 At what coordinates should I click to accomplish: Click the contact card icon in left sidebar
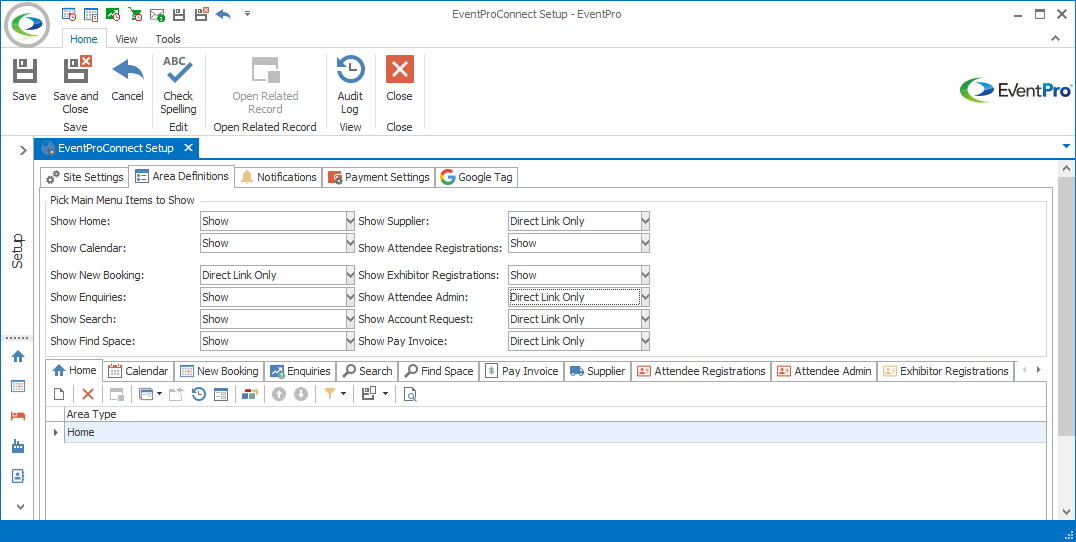18,475
